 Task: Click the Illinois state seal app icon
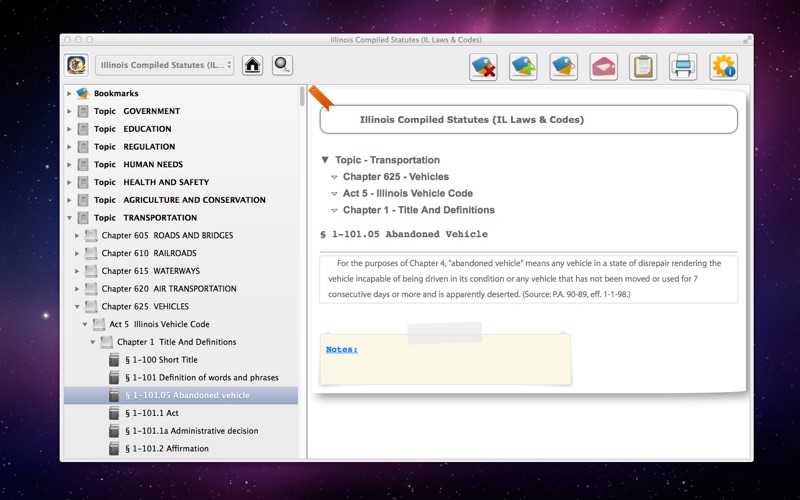pyautogui.click(x=77, y=65)
